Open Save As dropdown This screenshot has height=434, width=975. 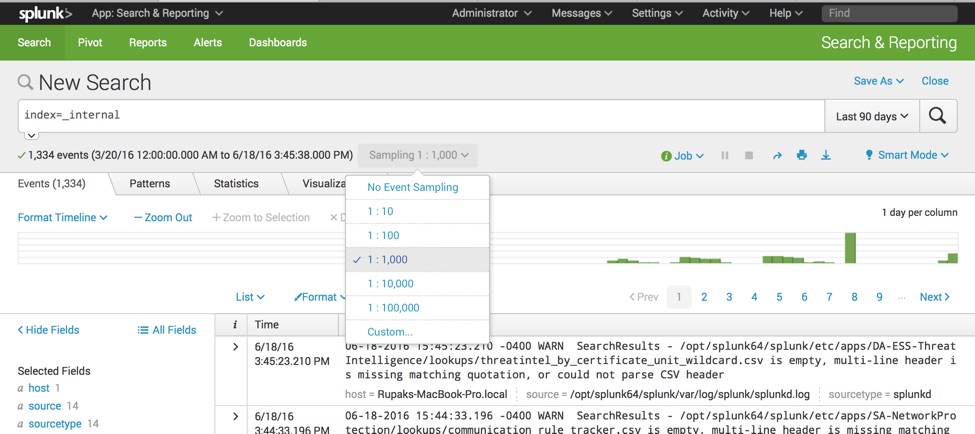[879, 81]
